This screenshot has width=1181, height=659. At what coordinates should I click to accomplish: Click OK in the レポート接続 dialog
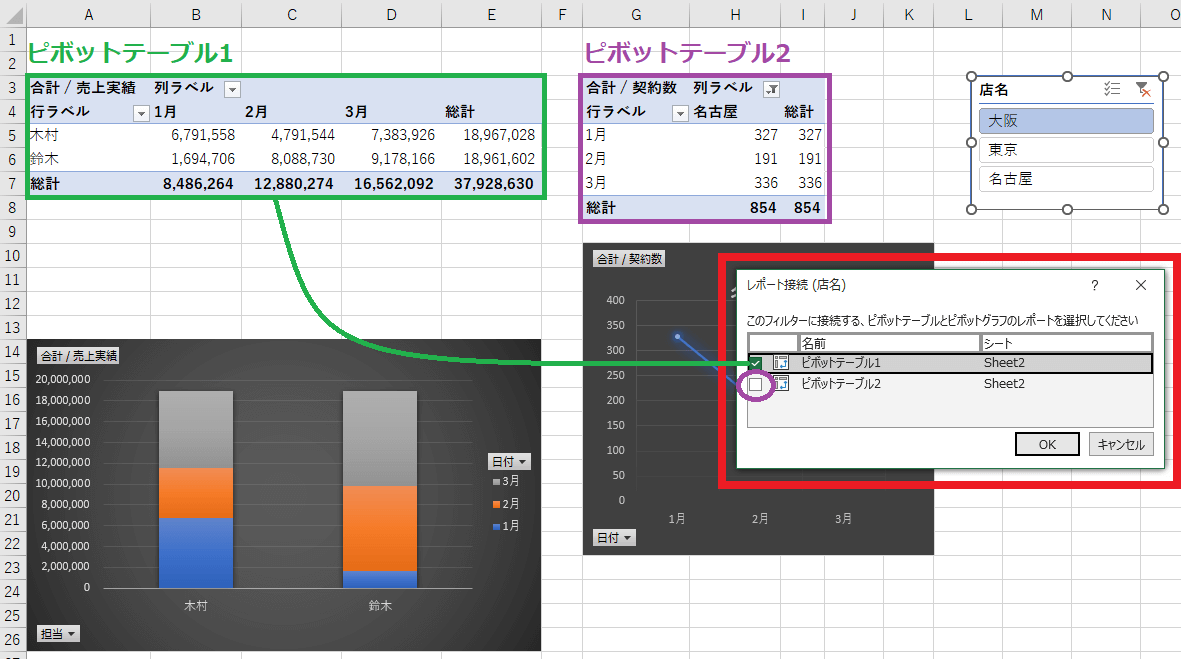[1046, 444]
